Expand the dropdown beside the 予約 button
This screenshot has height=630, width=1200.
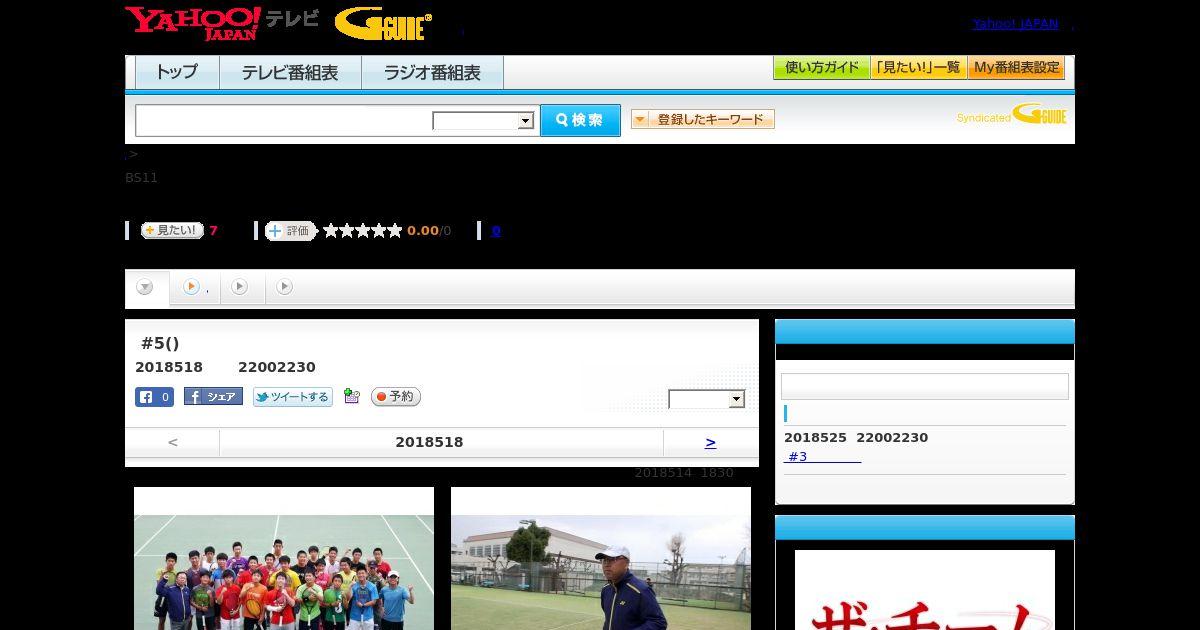coord(707,399)
